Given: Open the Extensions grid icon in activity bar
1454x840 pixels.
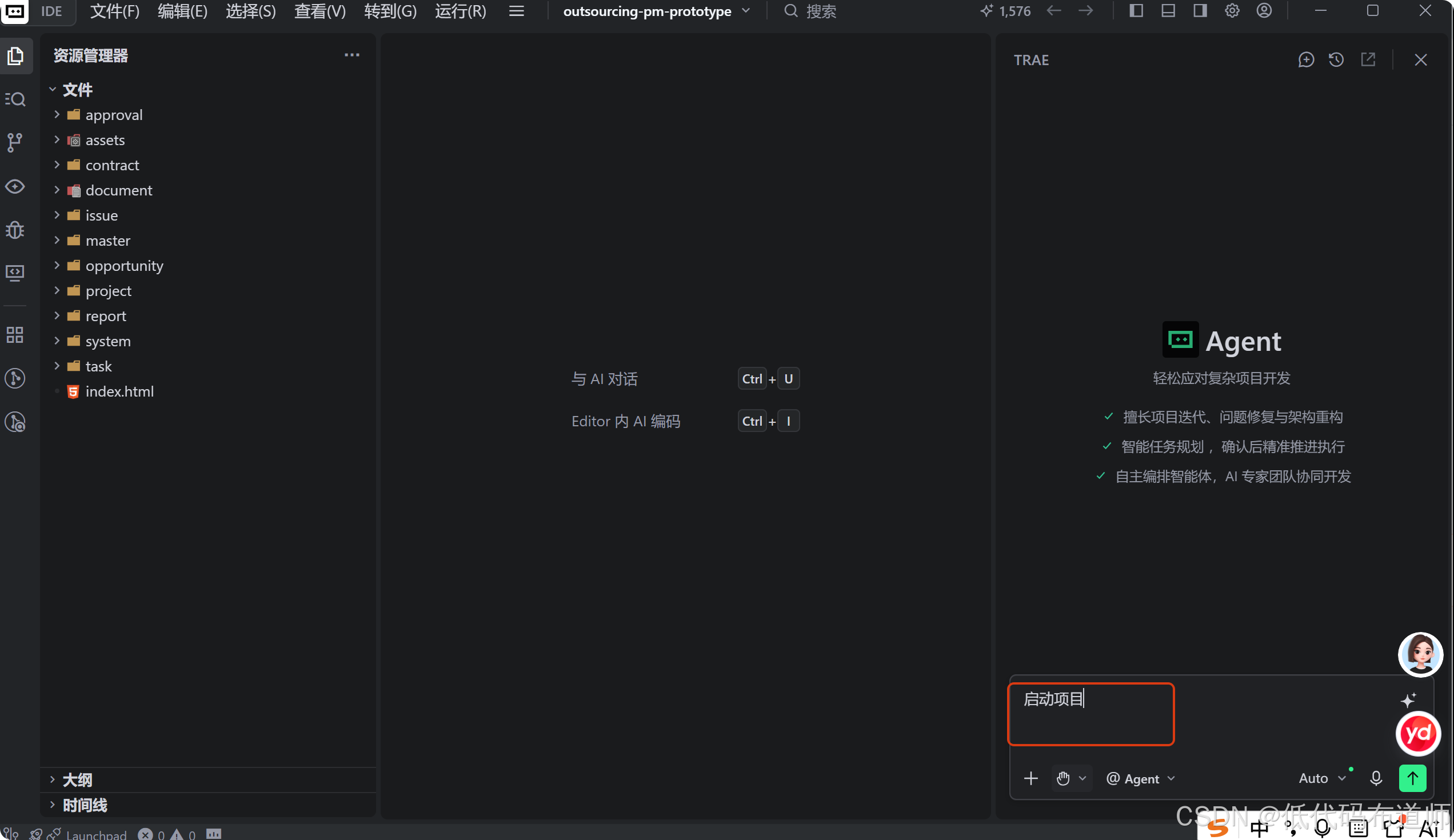Looking at the screenshot, I should [15, 335].
